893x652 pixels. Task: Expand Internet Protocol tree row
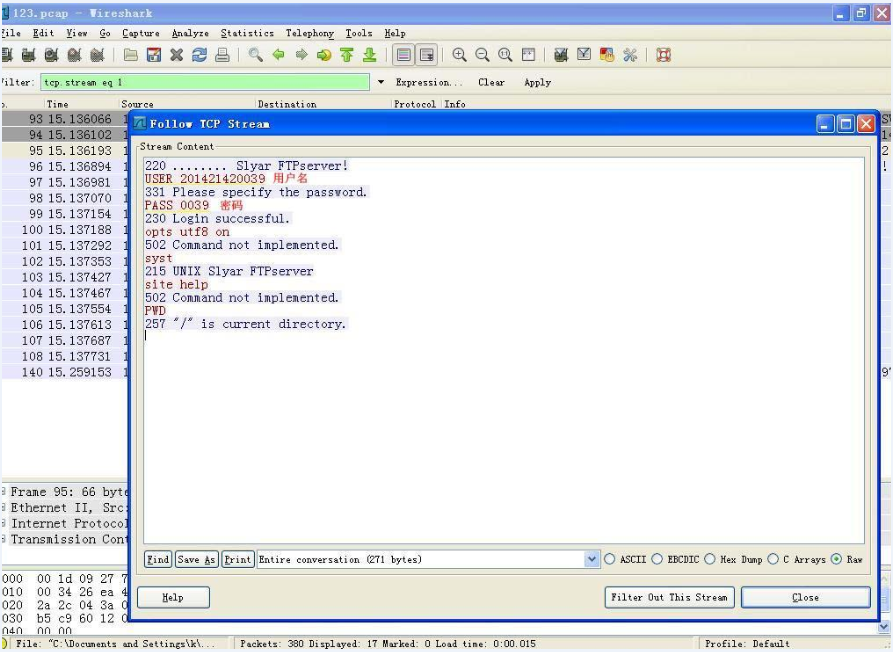(4, 523)
